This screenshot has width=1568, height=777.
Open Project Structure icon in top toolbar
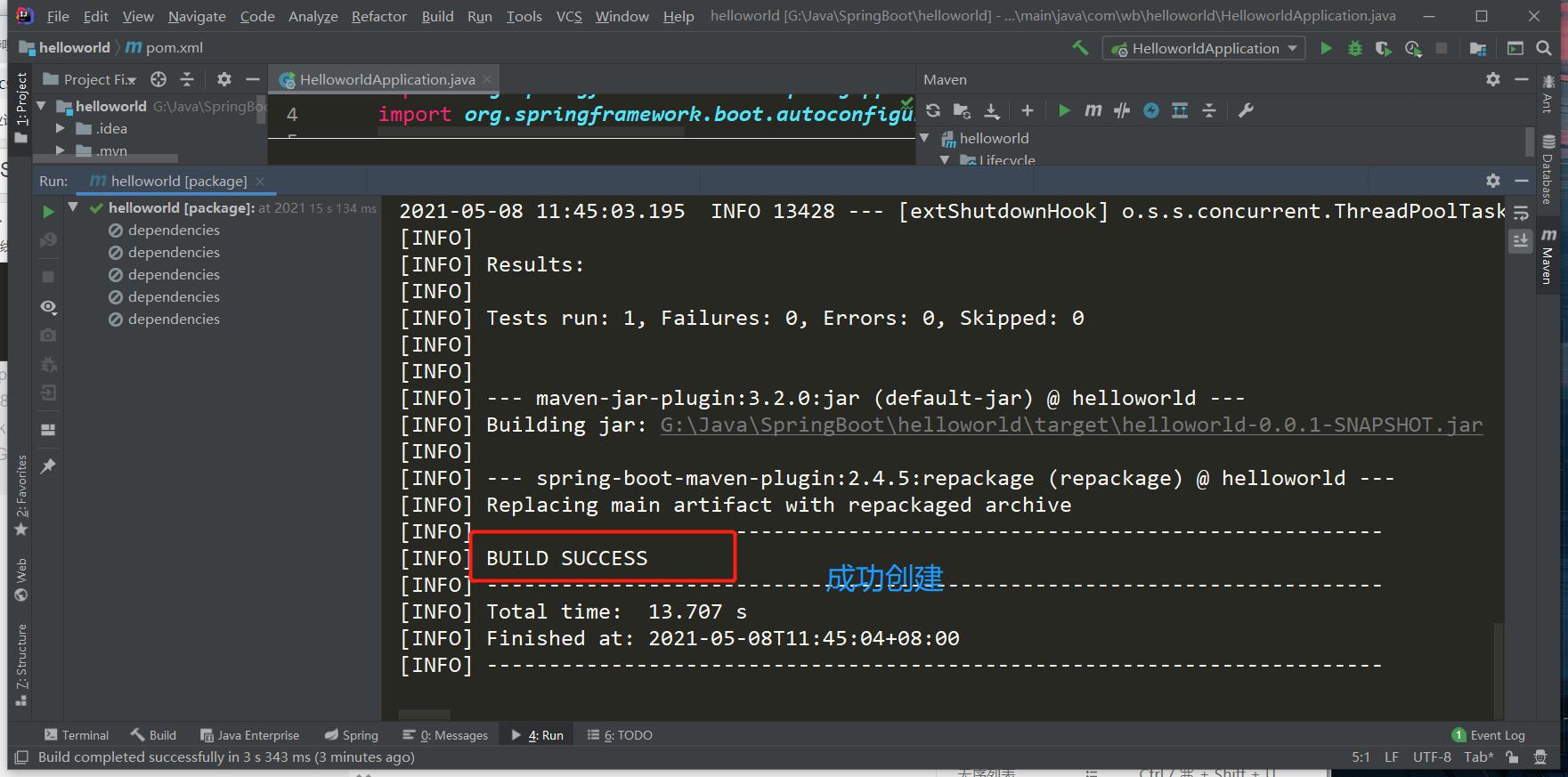pos(1478,48)
